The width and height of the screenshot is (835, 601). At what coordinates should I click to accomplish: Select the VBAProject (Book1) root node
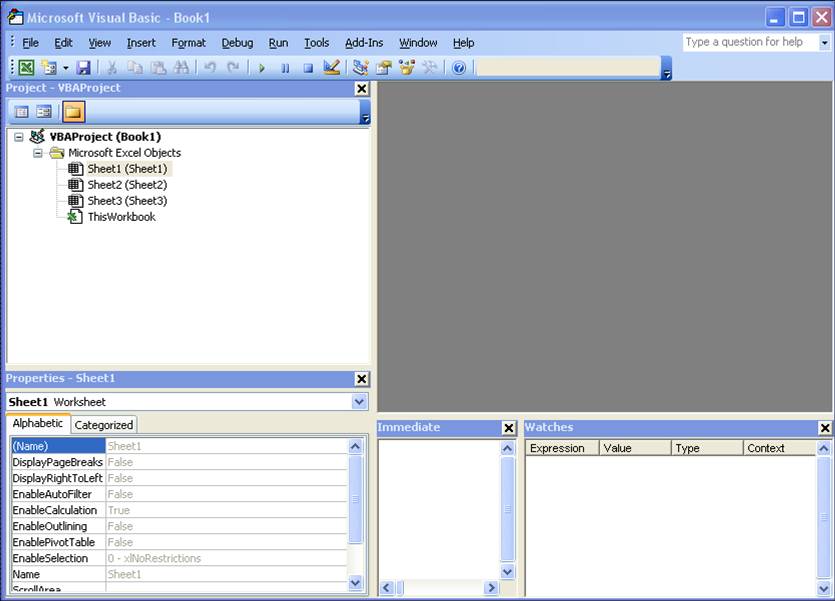tap(105, 137)
